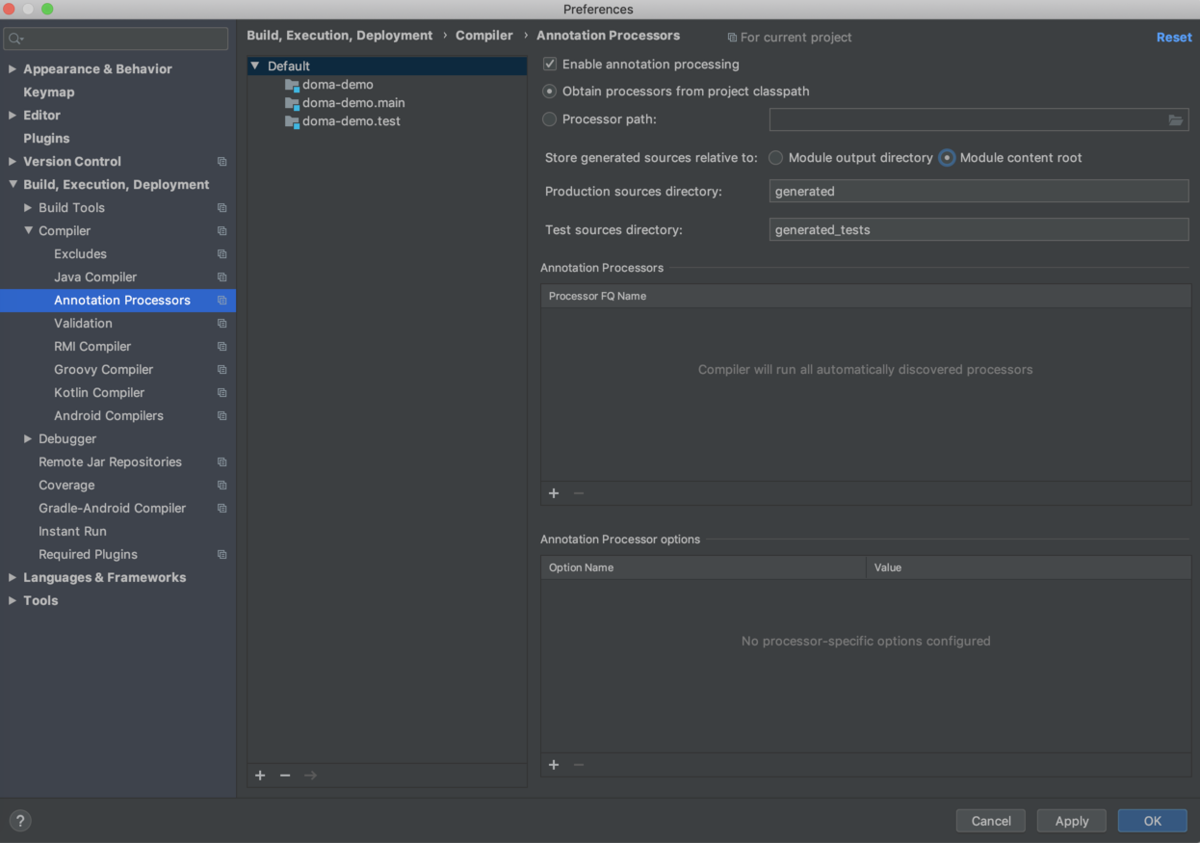Click the add profile plus icon
Viewport: 1200px width, 843px height.
pos(260,775)
